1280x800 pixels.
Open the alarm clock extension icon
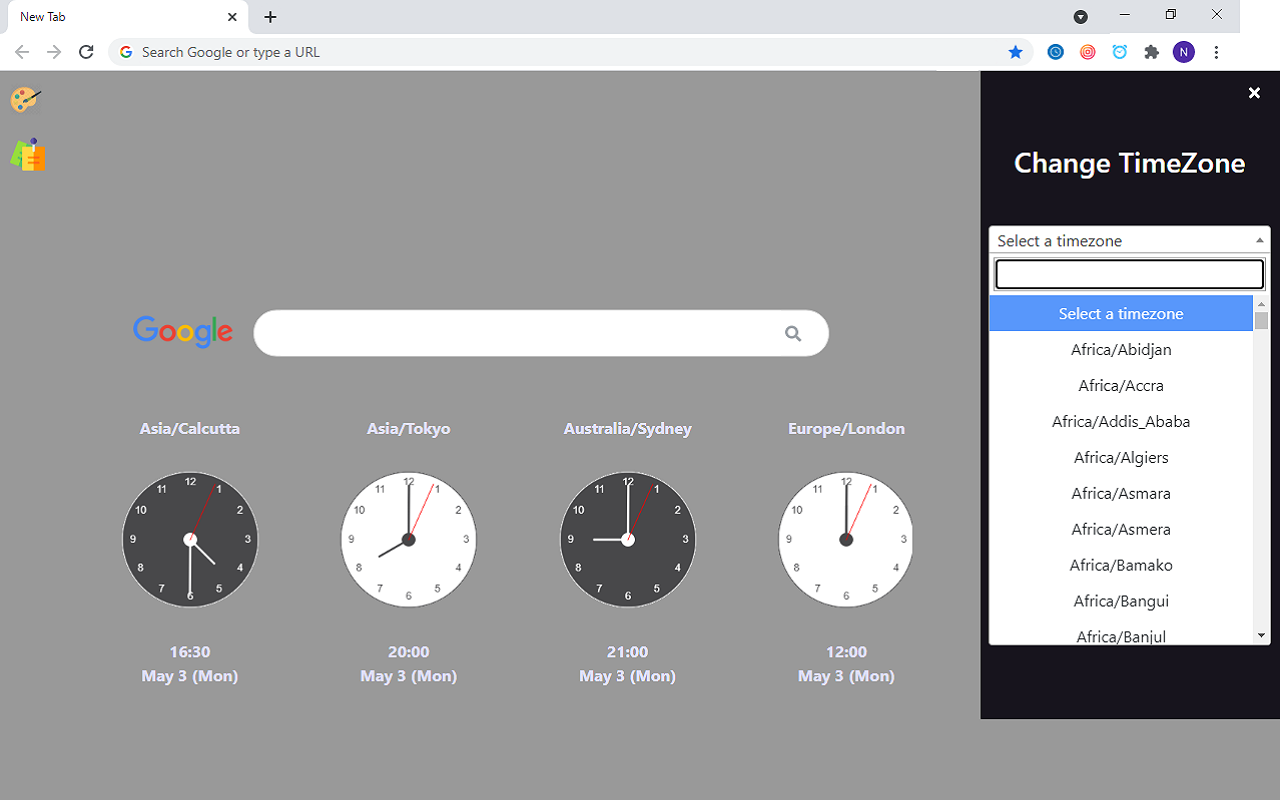click(1119, 51)
